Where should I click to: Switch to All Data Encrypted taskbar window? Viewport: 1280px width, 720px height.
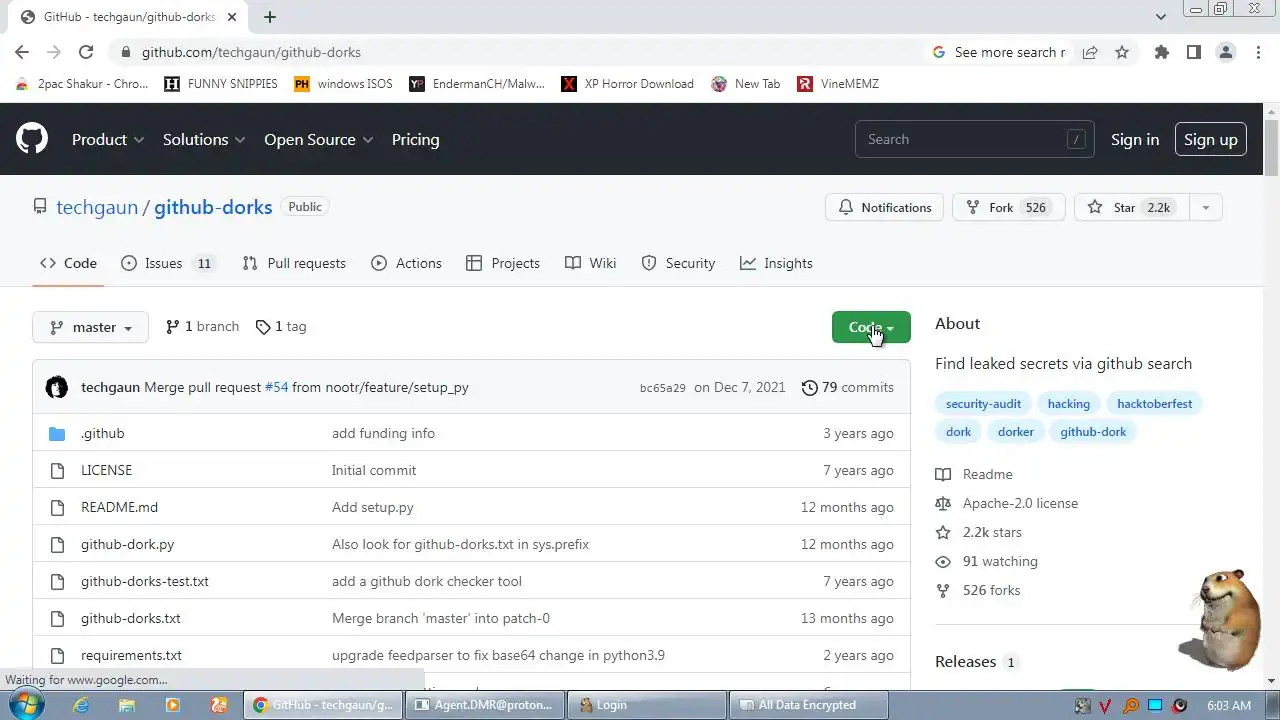pos(808,705)
